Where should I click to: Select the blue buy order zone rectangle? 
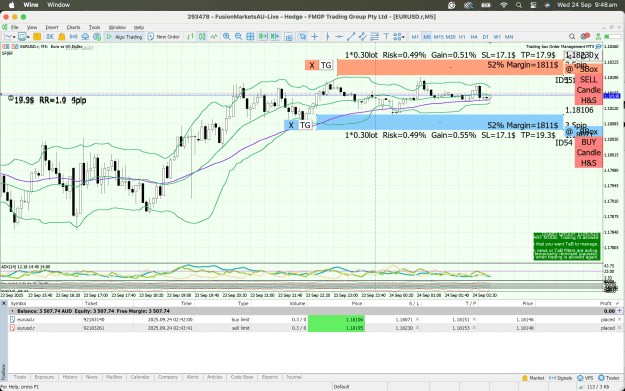(440, 122)
